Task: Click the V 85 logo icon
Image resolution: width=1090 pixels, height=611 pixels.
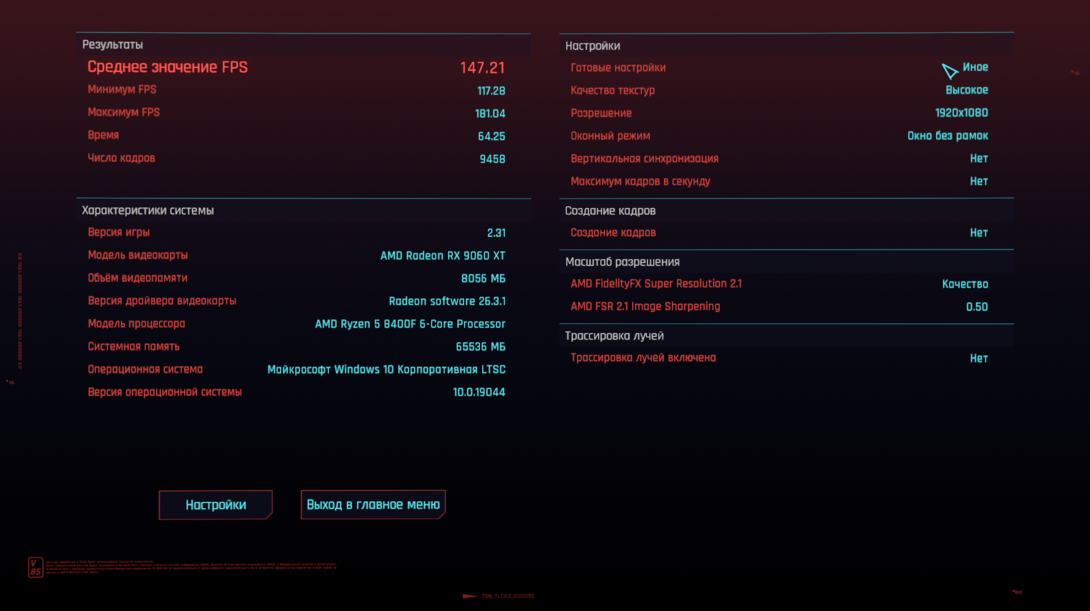Action: [x=35, y=567]
